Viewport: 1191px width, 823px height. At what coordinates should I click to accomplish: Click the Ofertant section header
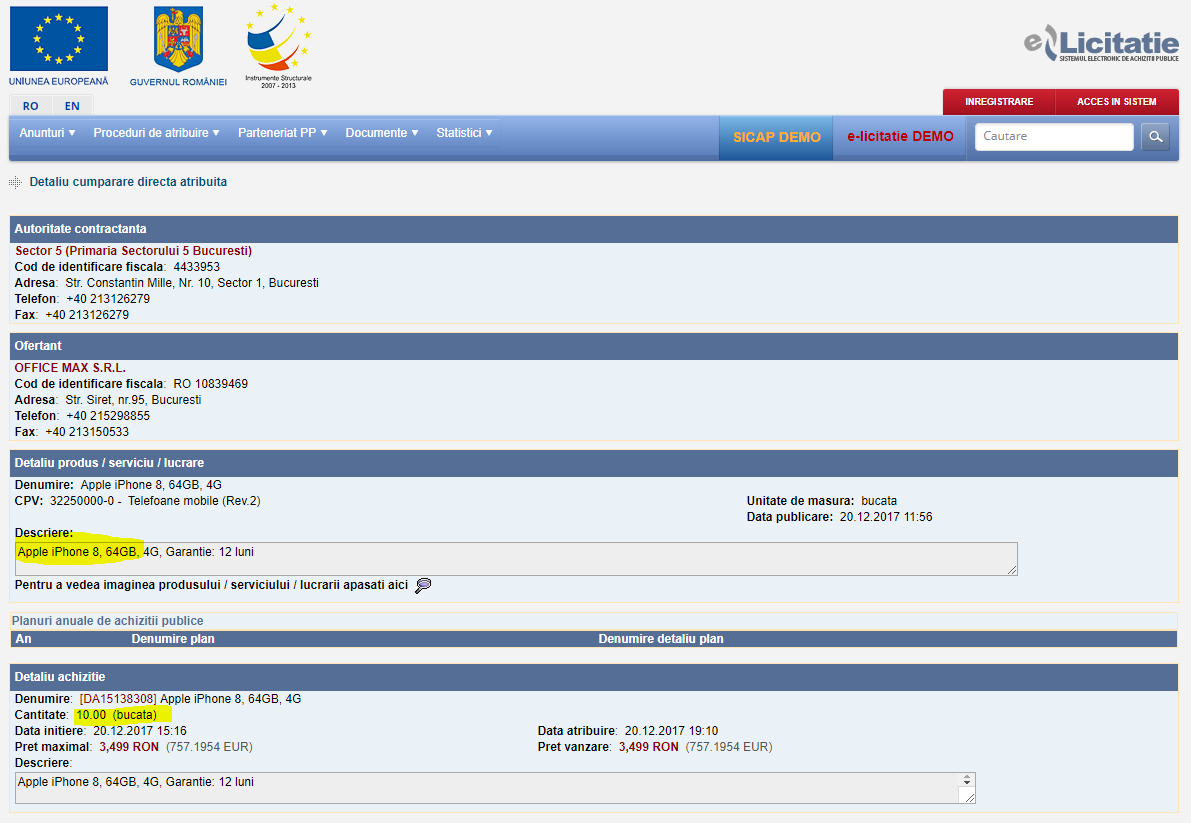594,346
